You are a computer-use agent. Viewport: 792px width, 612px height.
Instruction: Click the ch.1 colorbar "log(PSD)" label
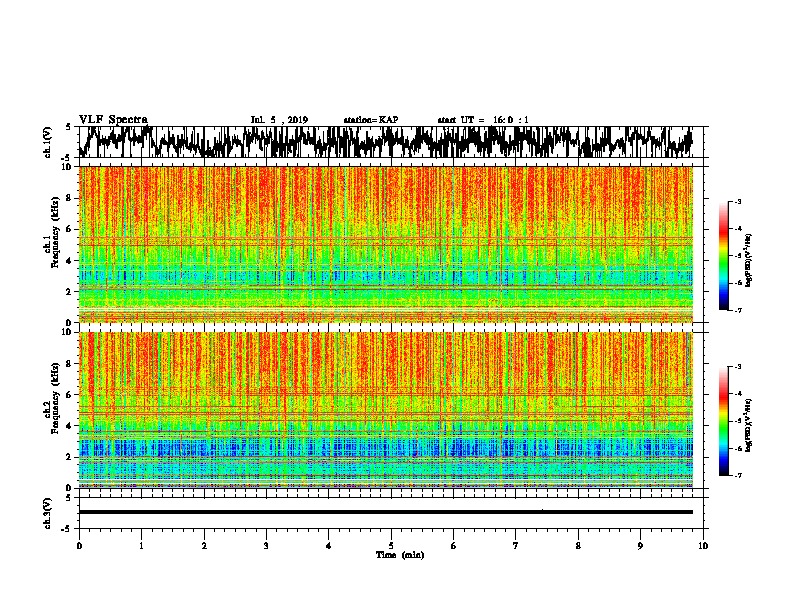click(x=749, y=260)
